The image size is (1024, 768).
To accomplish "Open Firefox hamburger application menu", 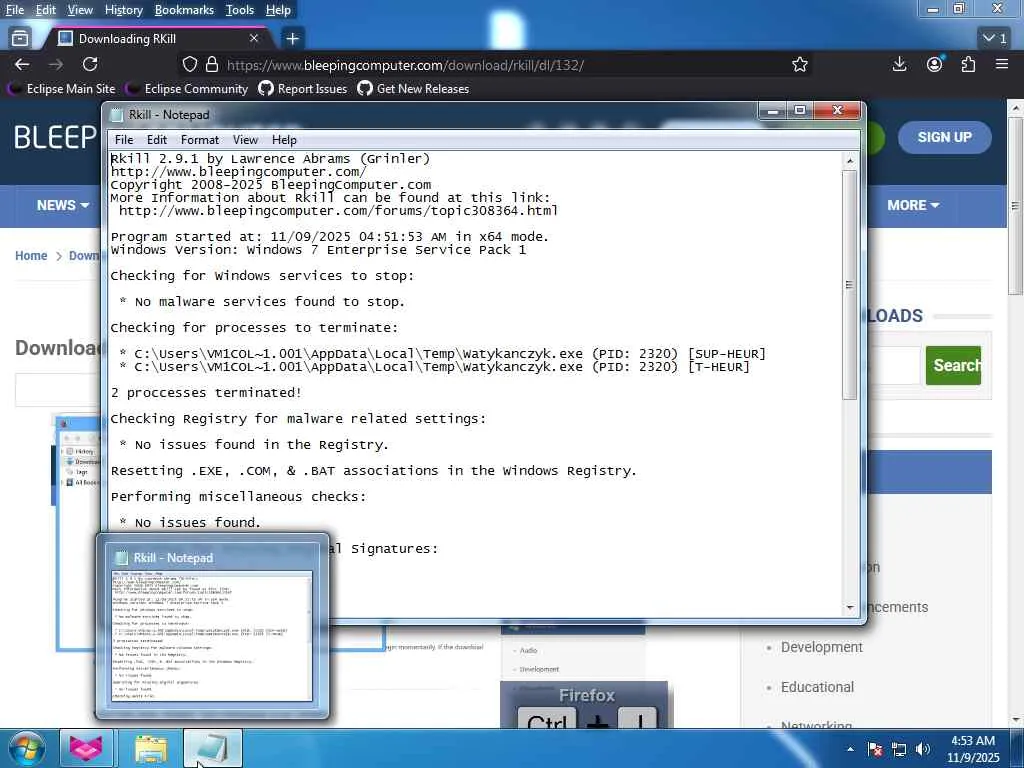I will [x=1002, y=64].
